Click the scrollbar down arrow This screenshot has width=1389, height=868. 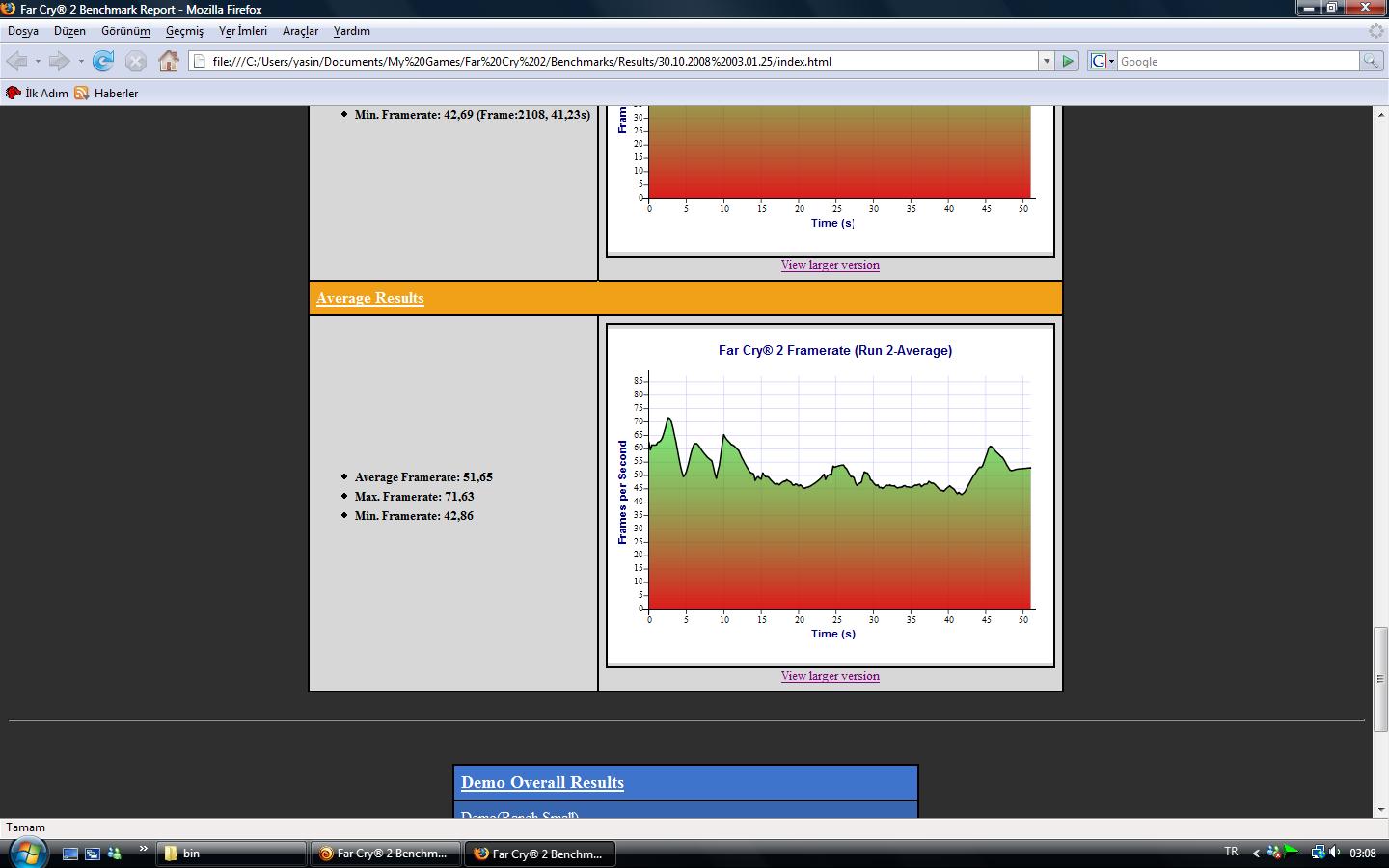click(1380, 810)
